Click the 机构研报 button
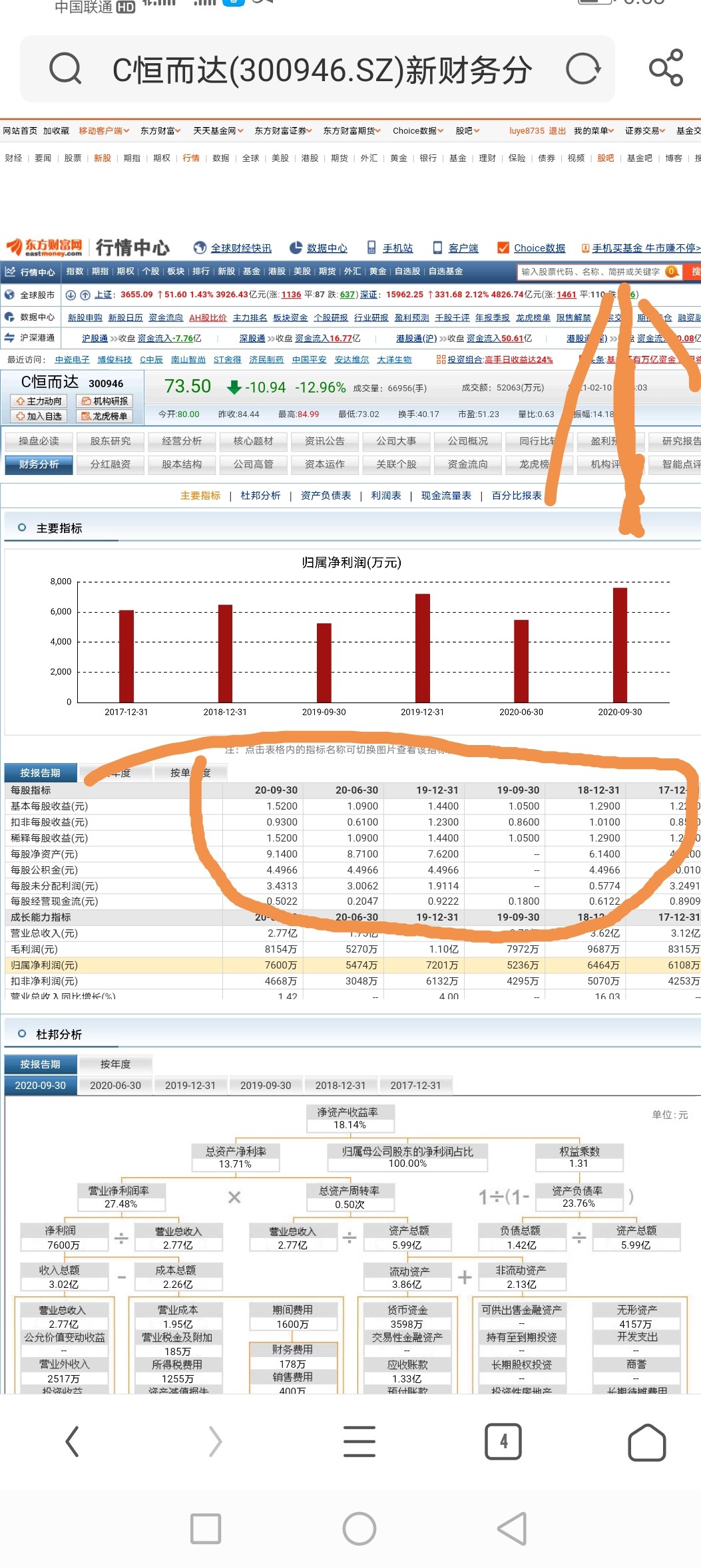Viewport: 701px width, 1568px height. click(105, 401)
